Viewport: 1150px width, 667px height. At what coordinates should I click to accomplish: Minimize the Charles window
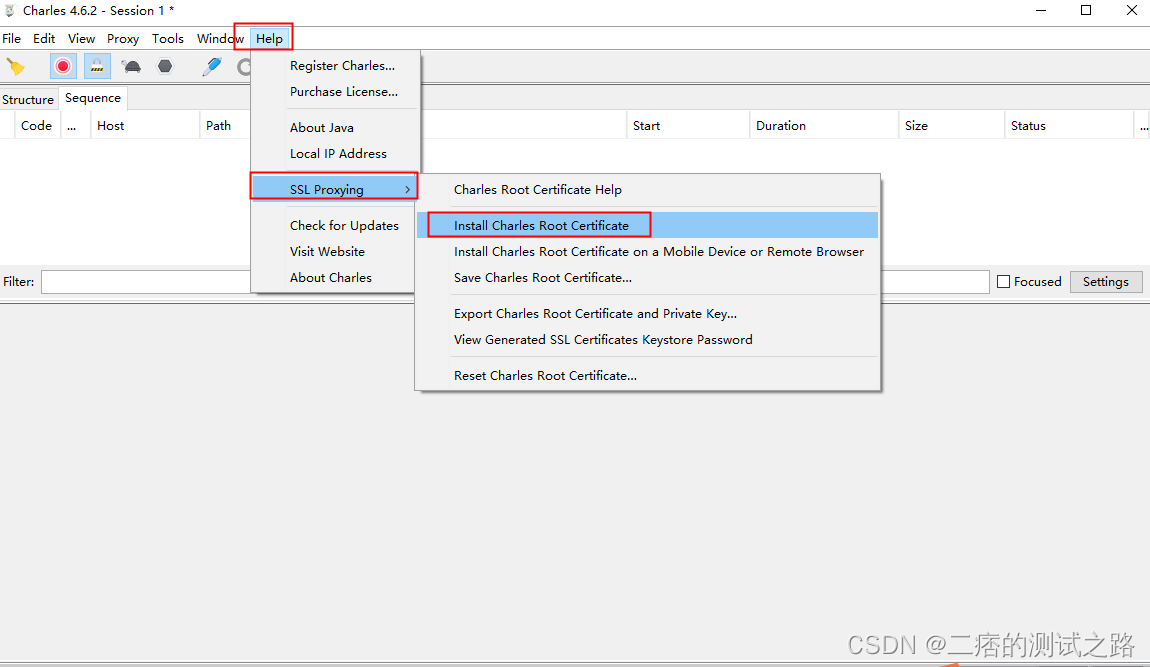coord(1041,10)
